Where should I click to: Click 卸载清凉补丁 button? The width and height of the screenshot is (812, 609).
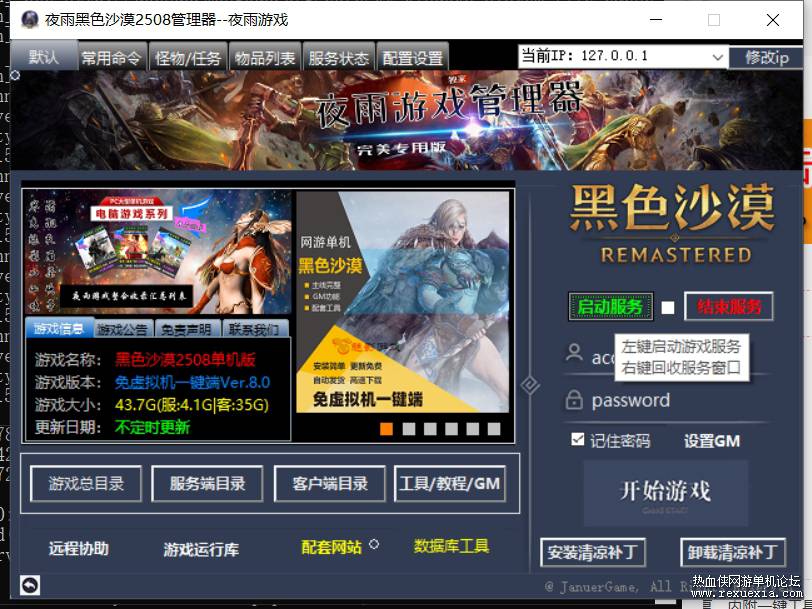(x=733, y=553)
